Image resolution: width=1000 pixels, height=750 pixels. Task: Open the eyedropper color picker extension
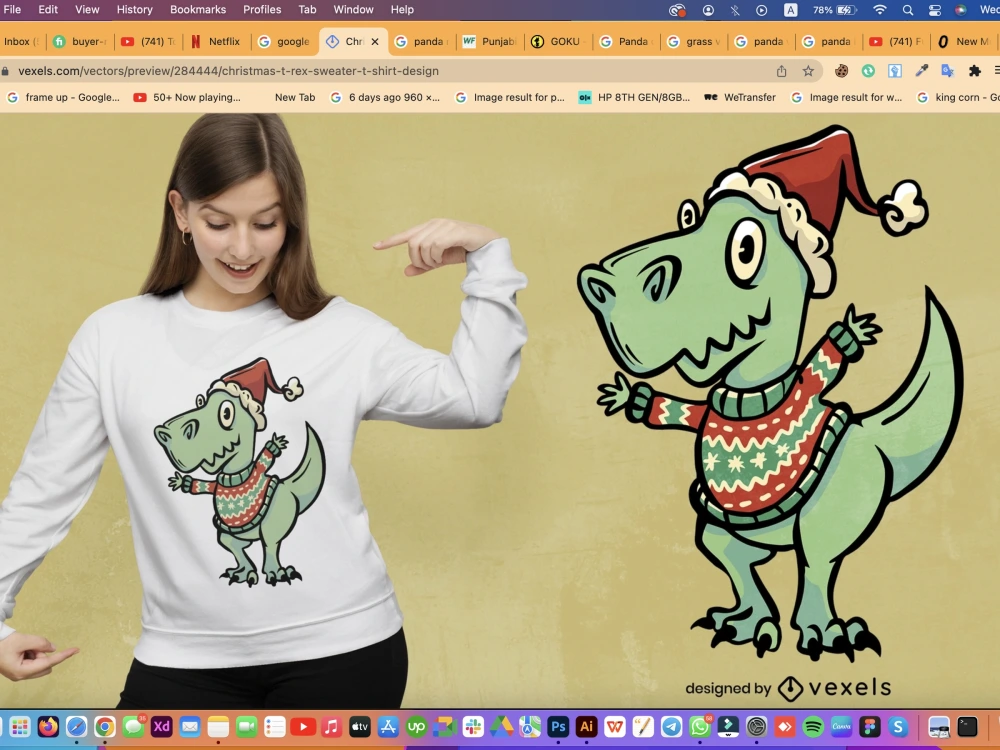click(x=922, y=71)
